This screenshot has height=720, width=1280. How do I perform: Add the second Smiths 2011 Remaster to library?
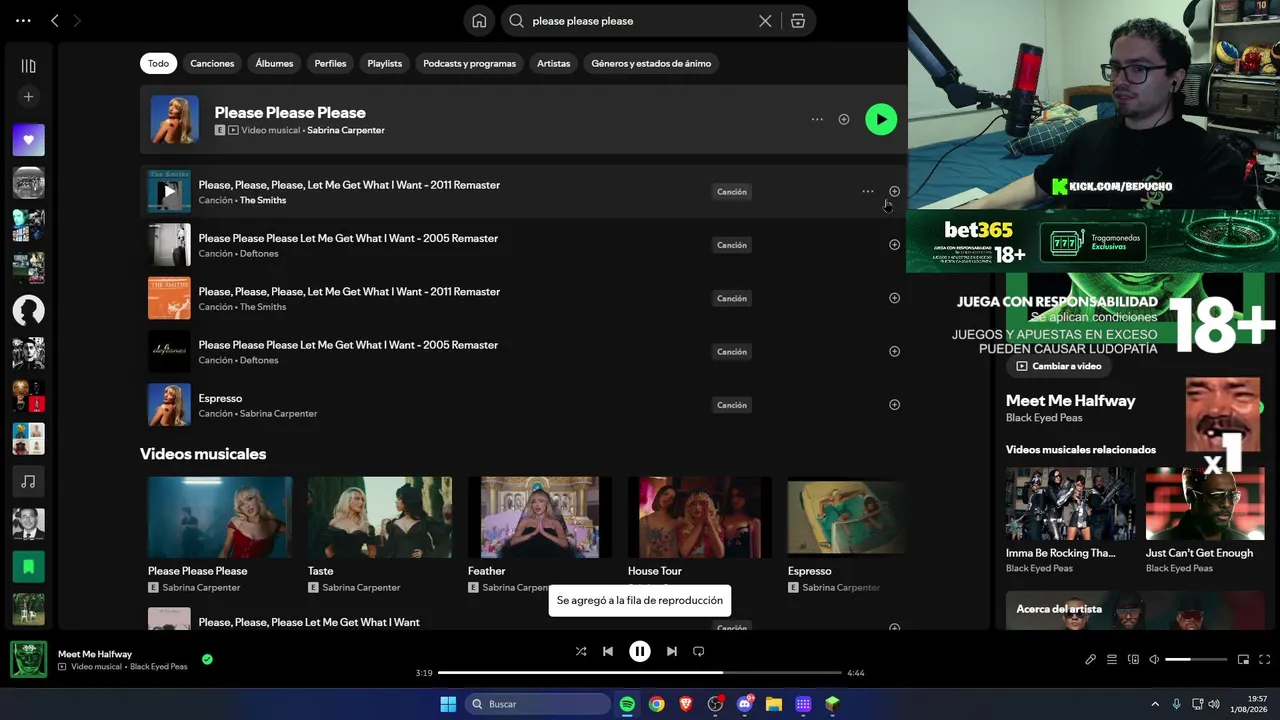[x=894, y=298]
